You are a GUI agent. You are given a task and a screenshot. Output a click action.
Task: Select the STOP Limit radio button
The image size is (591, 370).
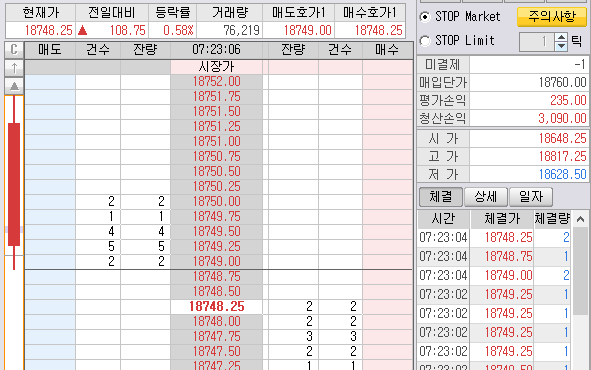(x=425, y=40)
